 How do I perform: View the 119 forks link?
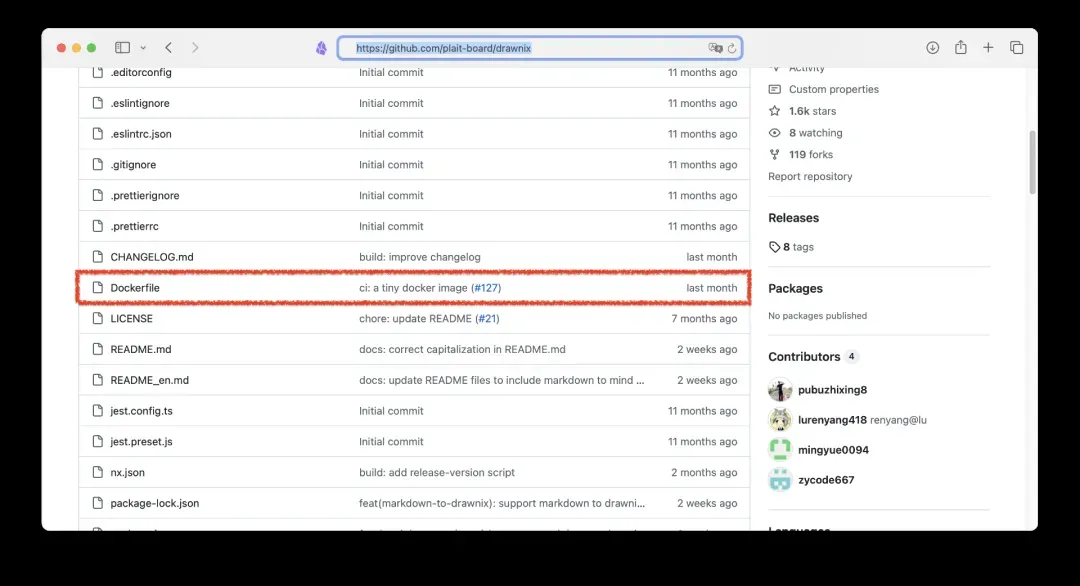tap(810, 155)
